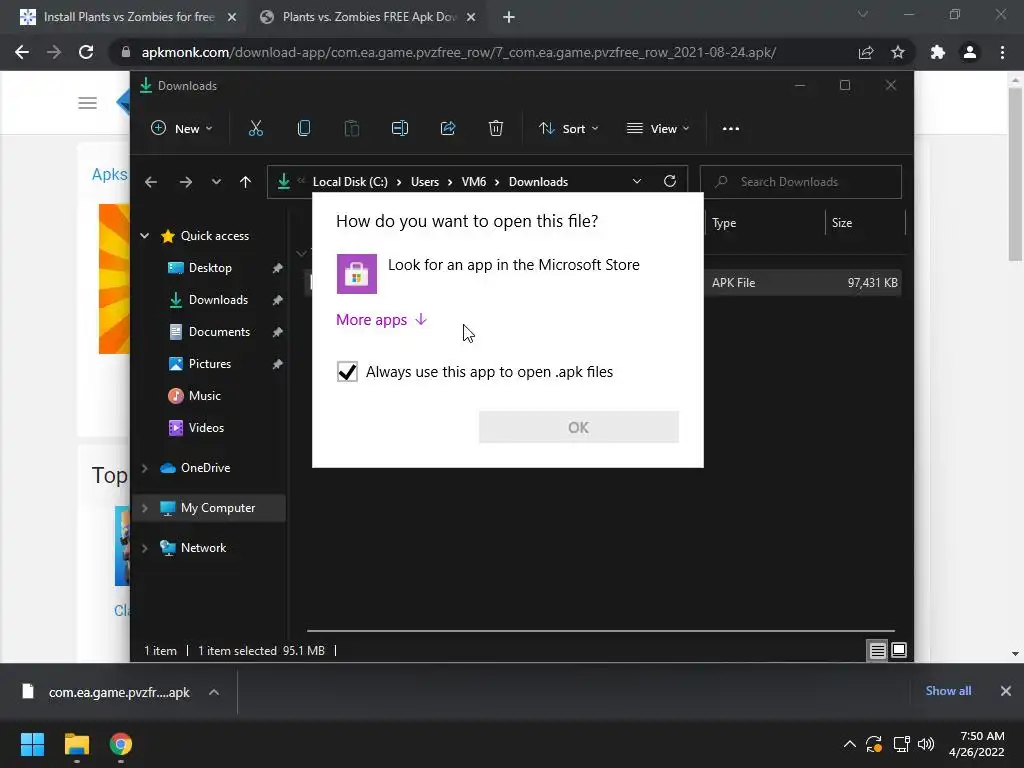Select Desktop in Quick access
The width and height of the screenshot is (1024, 768).
pyautogui.click(x=210, y=268)
